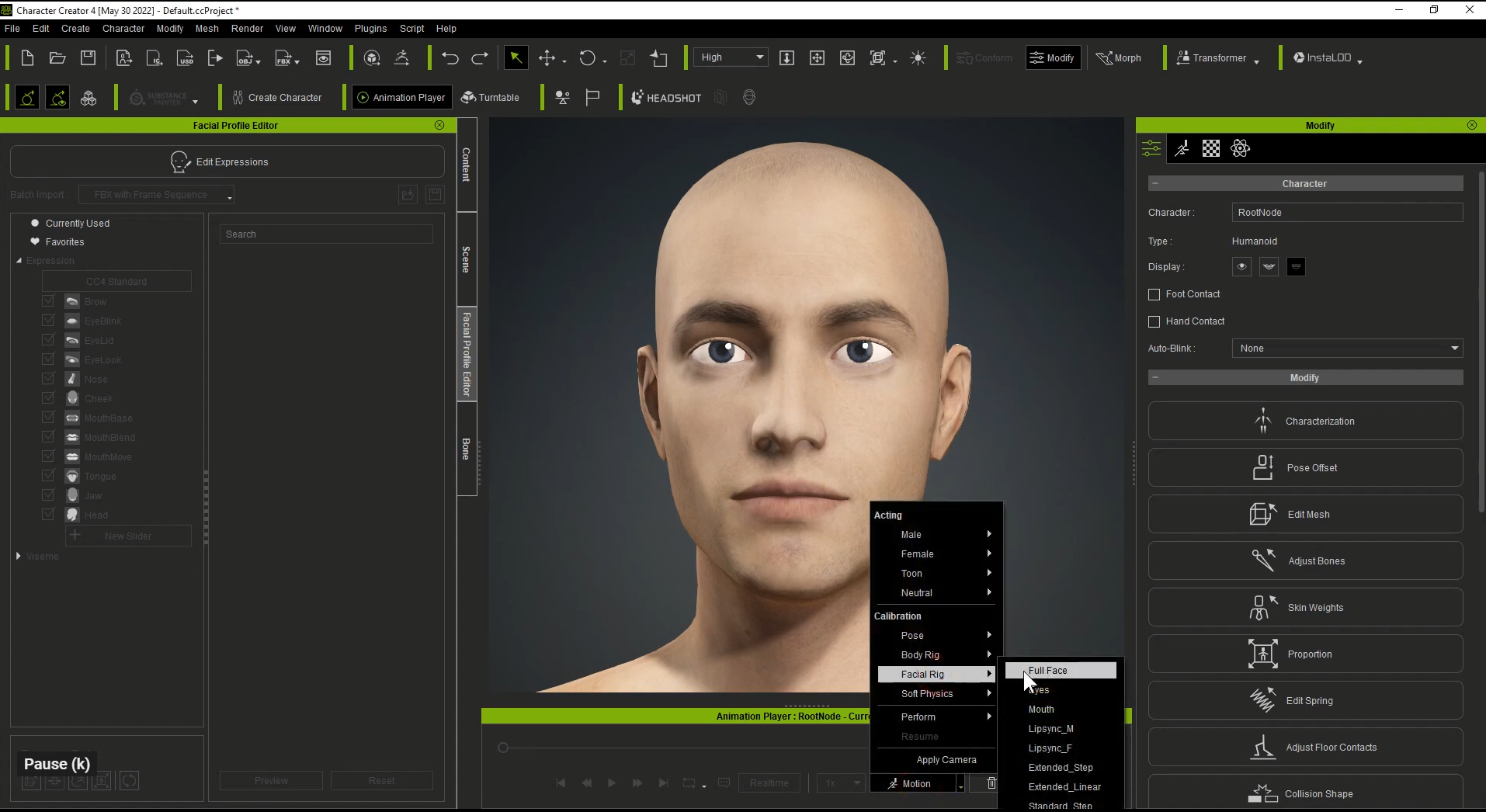
Task: Open the Auto-Blink dropdown
Action: tap(1347, 349)
